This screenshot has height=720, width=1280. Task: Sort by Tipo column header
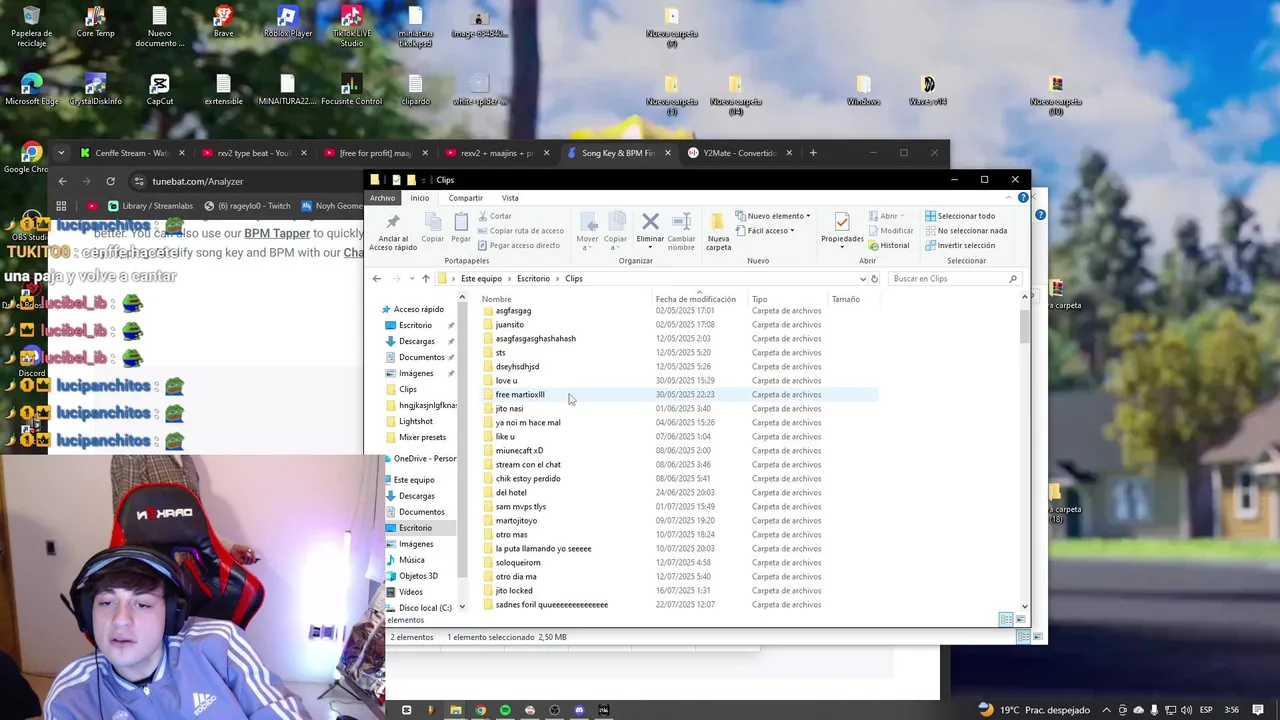(x=759, y=299)
